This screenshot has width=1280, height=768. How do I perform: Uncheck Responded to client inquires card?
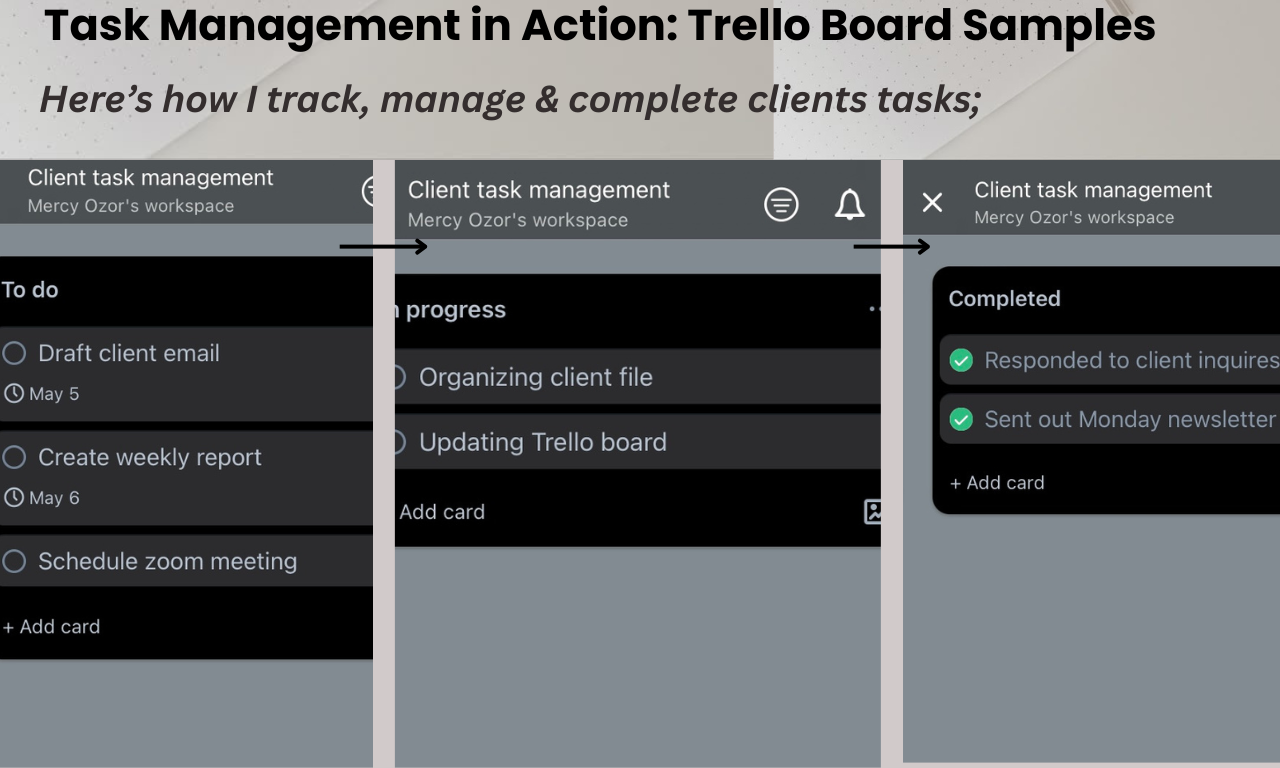click(961, 360)
